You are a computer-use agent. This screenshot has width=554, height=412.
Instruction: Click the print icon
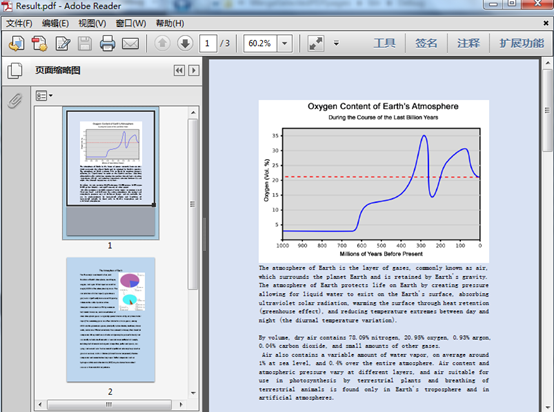coord(107,43)
